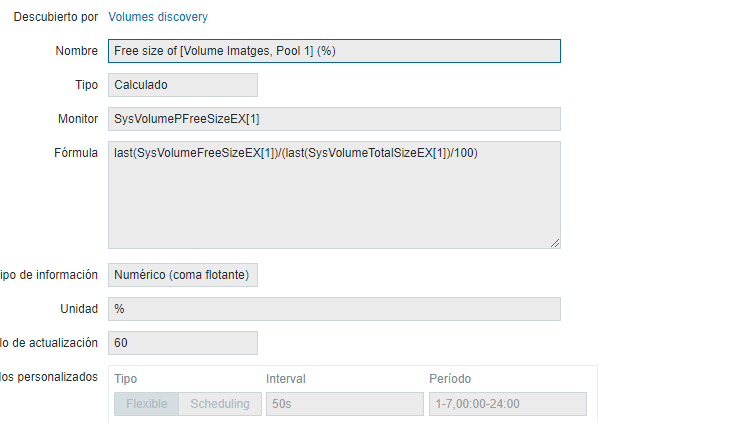Click the Interval field showing 50s
Image resolution: width=741 pixels, height=423 pixels.
[344, 404]
